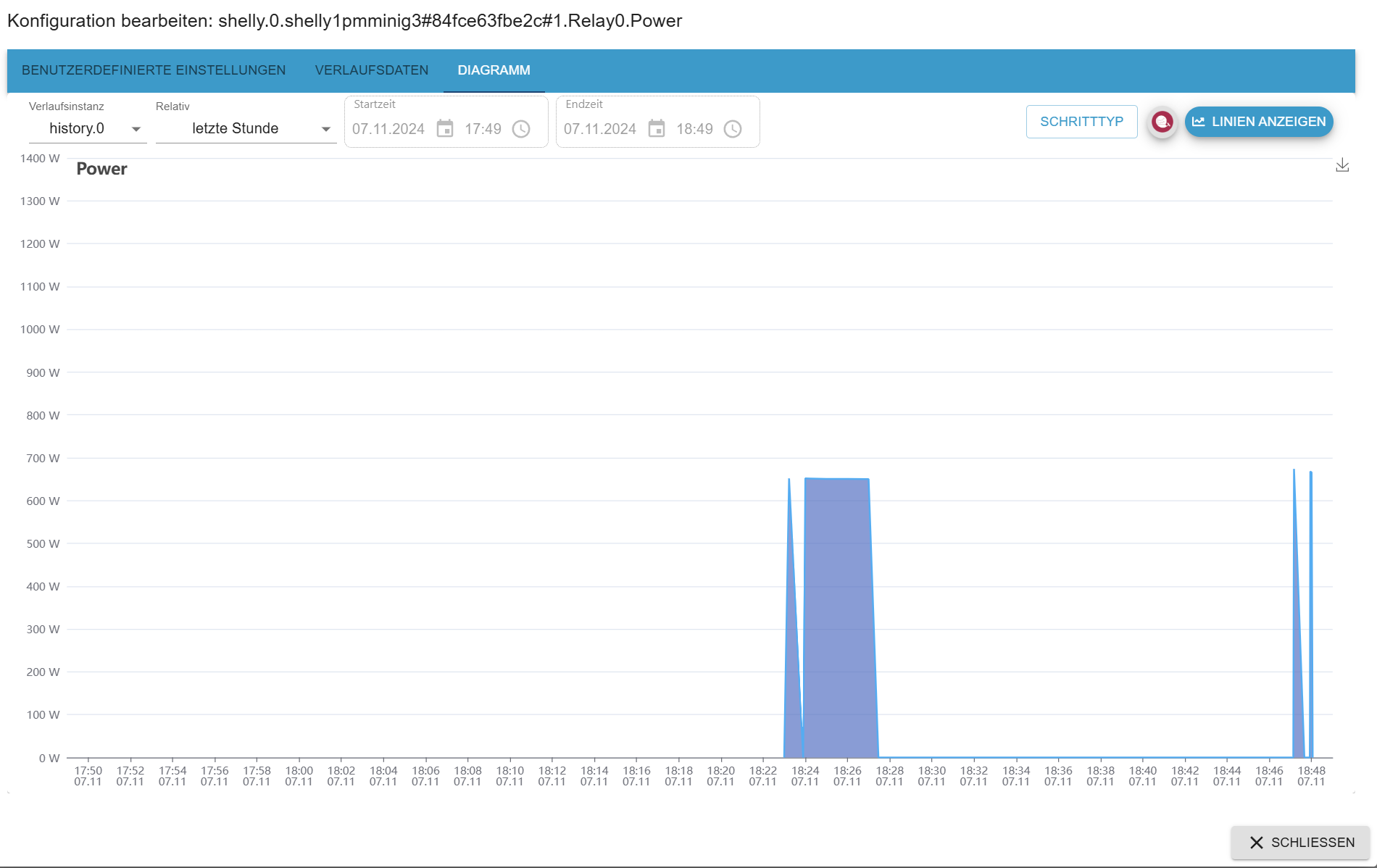Click the 700 W axis label
This screenshot has height=868, width=1377.
[43, 458]
